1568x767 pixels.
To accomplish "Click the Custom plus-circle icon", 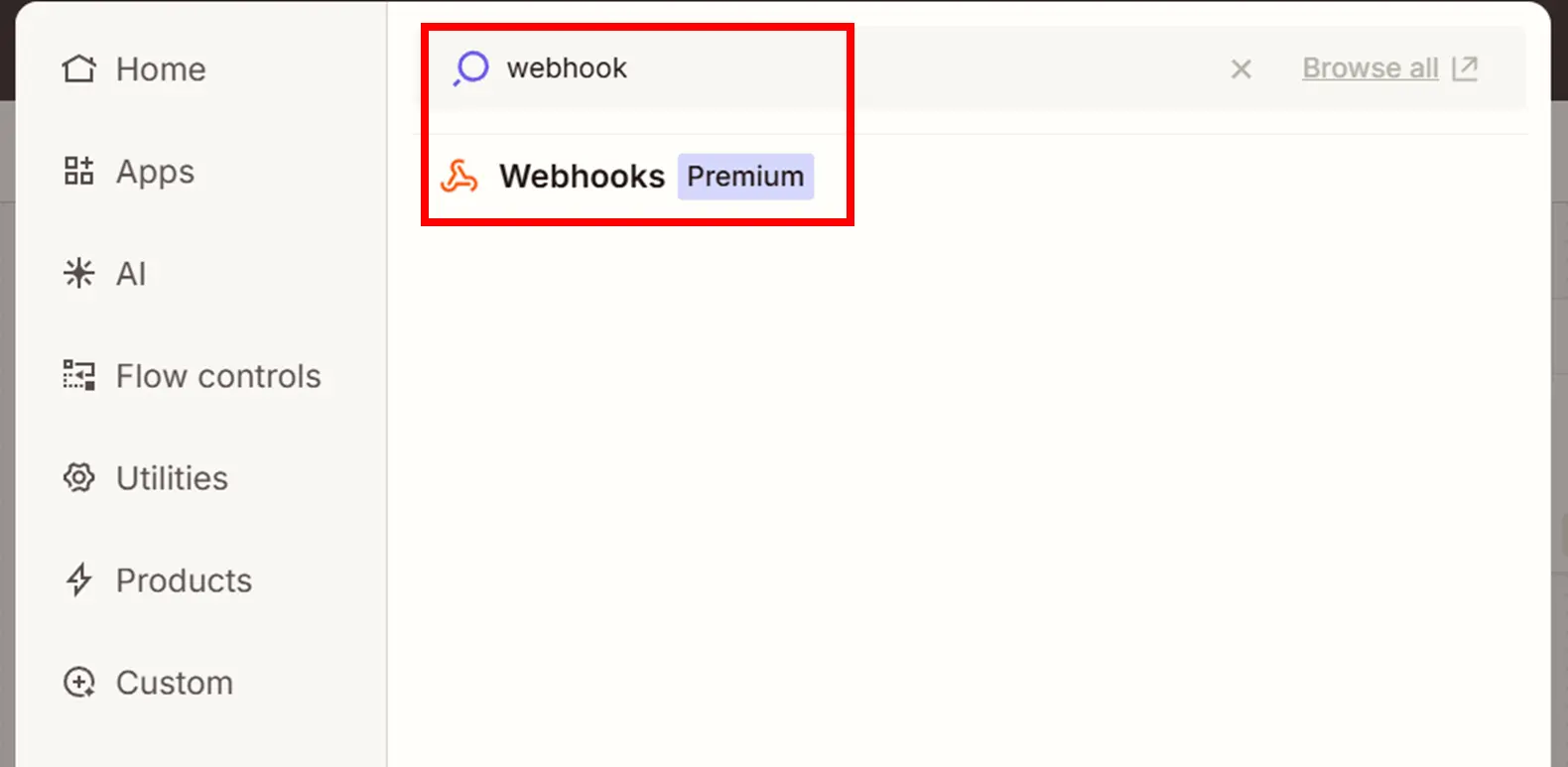I will (79, 683).
